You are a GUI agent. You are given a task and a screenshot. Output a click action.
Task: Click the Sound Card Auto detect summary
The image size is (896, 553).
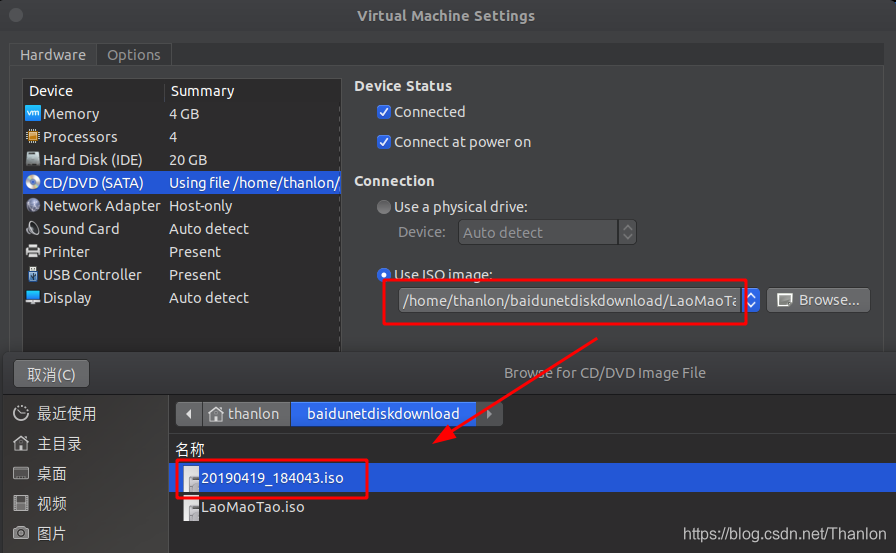(209, 229)
